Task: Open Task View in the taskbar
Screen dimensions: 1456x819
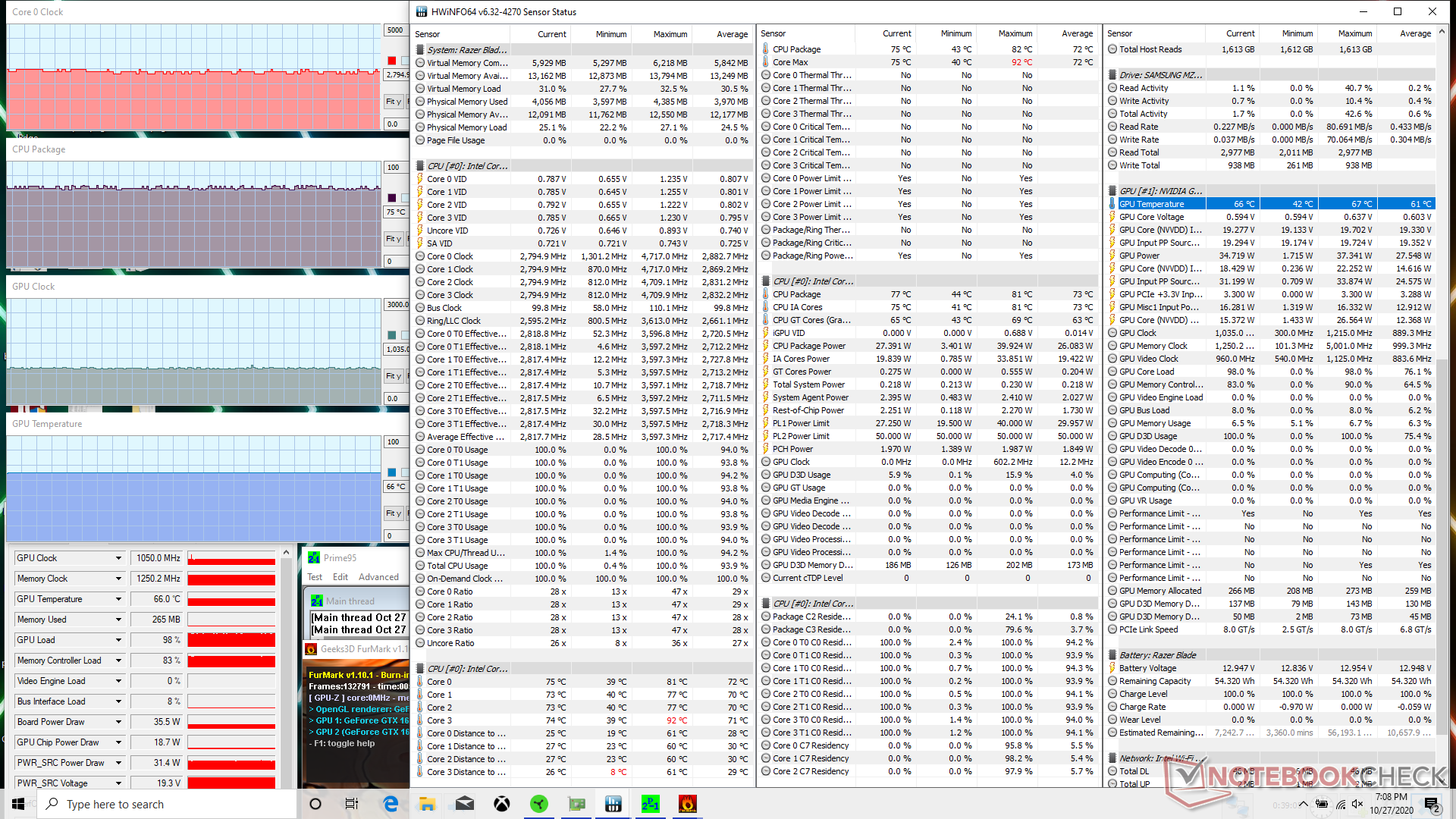Action: 352,804
